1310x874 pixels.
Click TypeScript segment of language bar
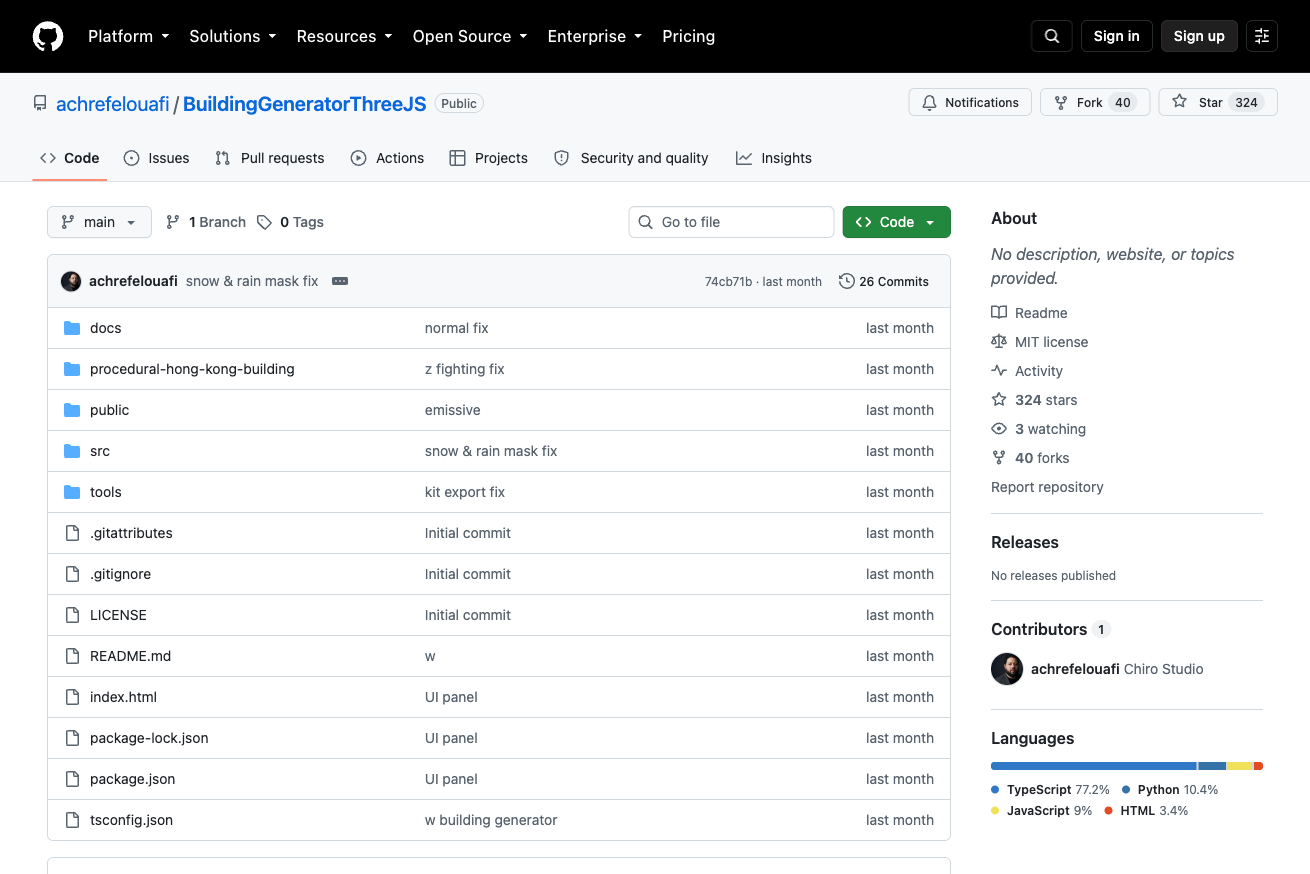(x=1093, y=766)
